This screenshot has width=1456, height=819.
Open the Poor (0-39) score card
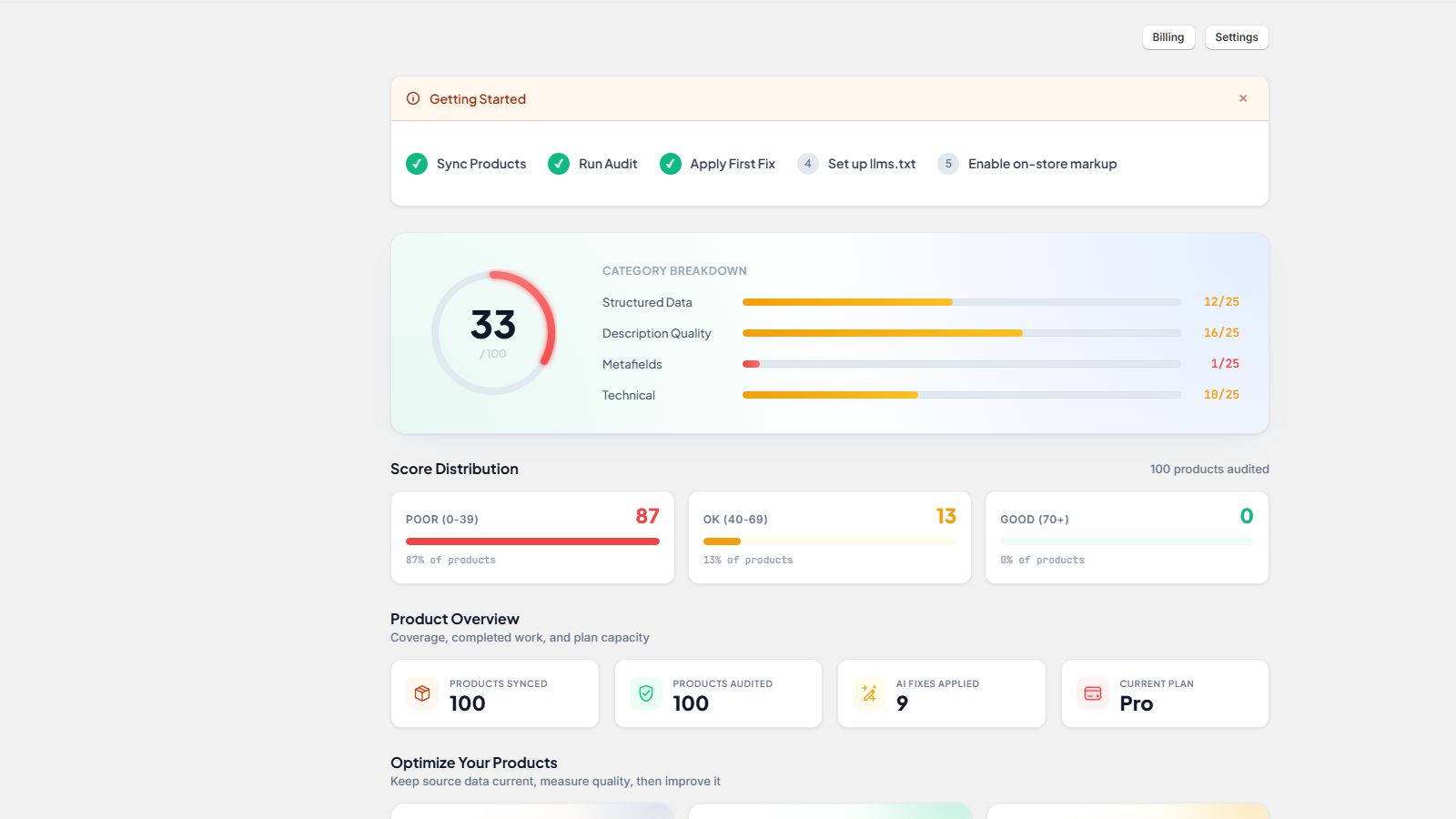click(532, 538)
